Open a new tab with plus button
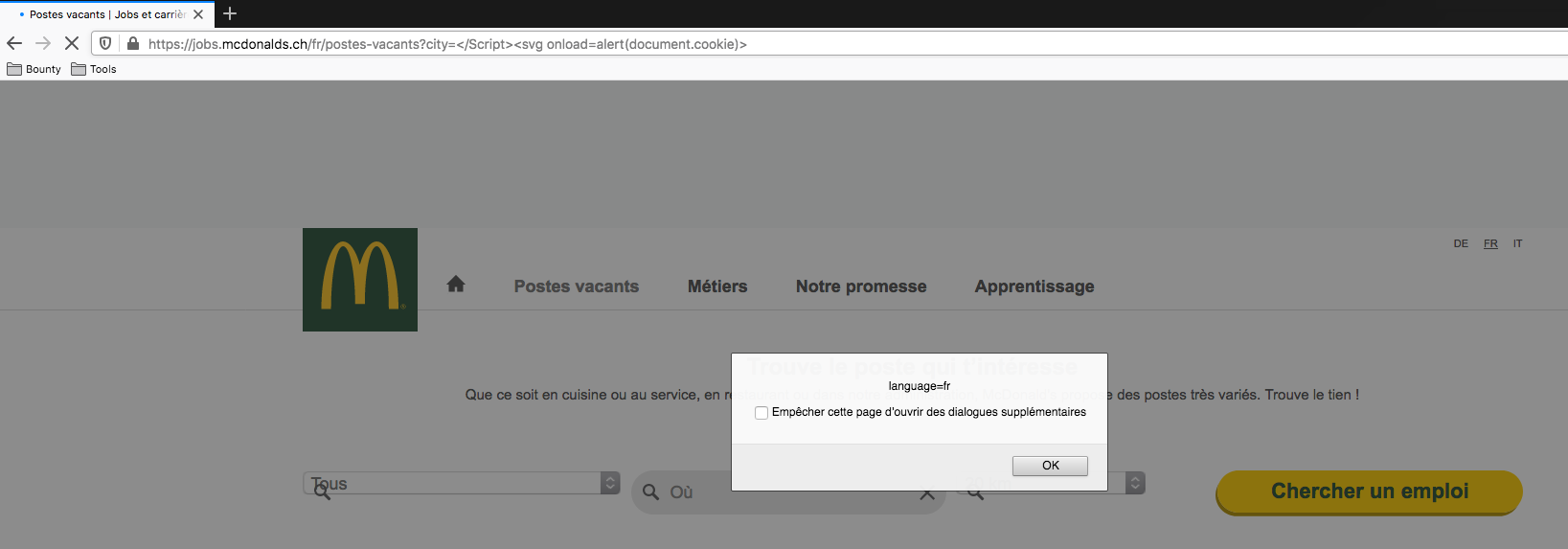This screenshot has width=1568, height=549. tap(230, 13)
